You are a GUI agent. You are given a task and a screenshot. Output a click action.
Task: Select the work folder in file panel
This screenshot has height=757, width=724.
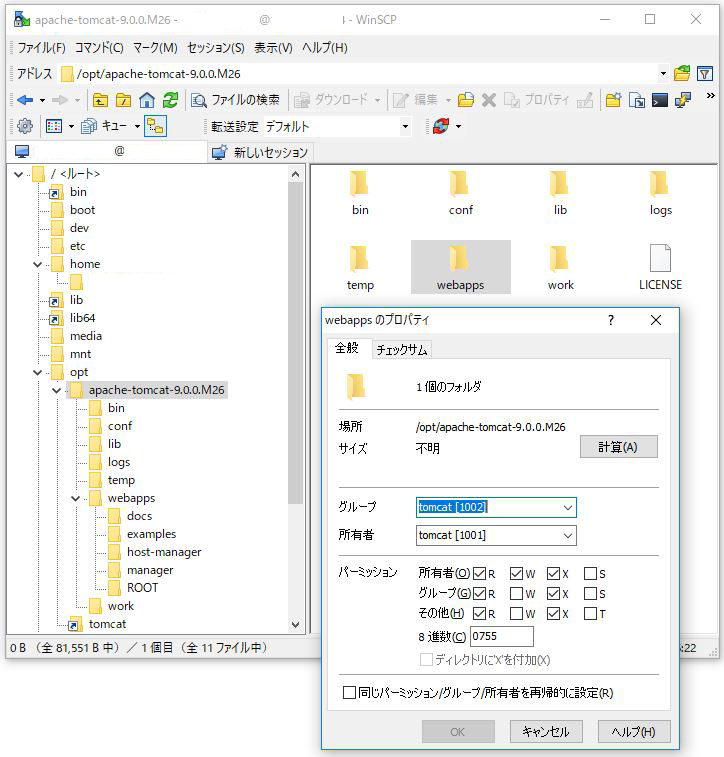click(x=560, y=268)
